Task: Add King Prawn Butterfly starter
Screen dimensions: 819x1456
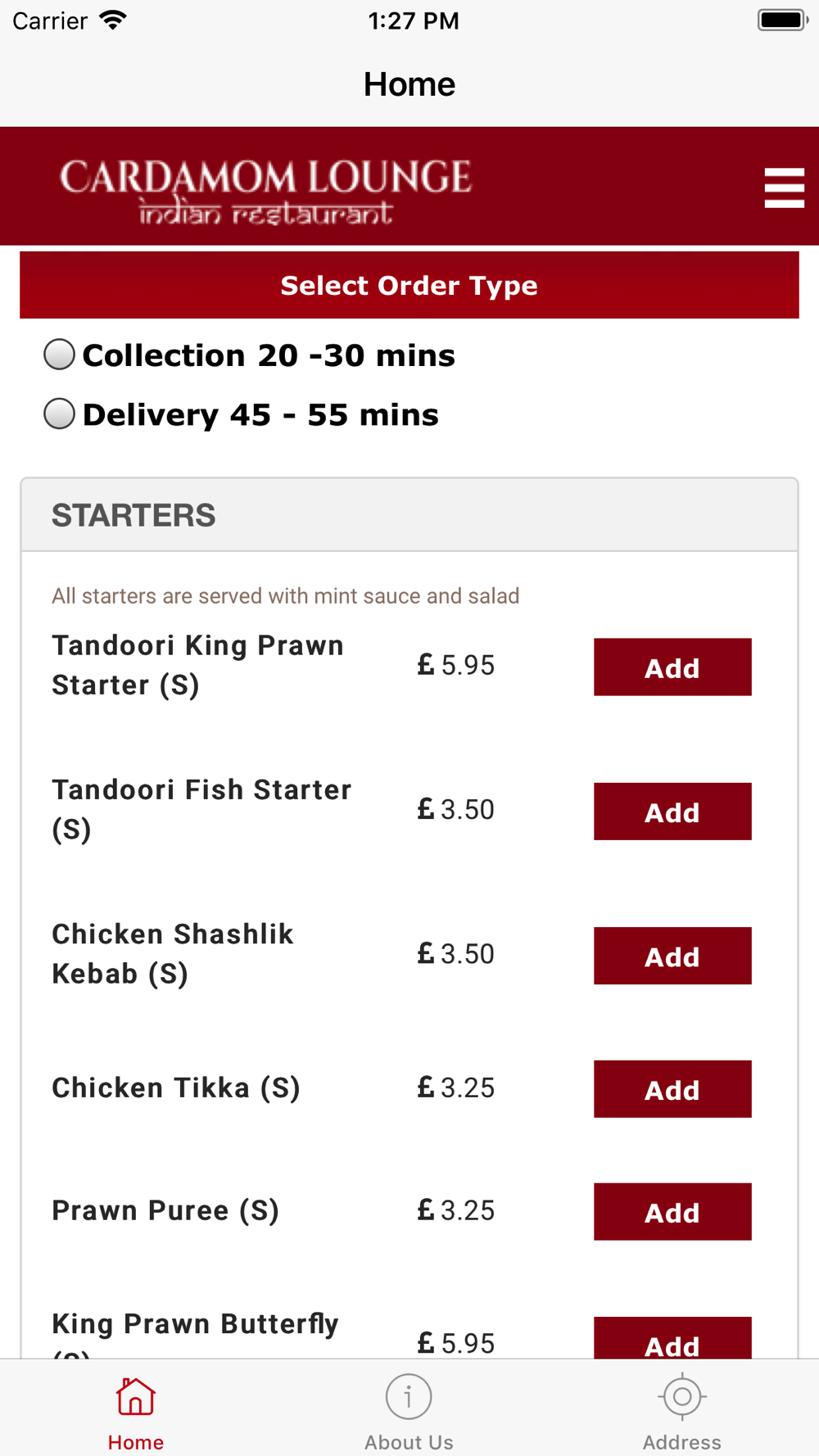Action: pos(672,1338)
